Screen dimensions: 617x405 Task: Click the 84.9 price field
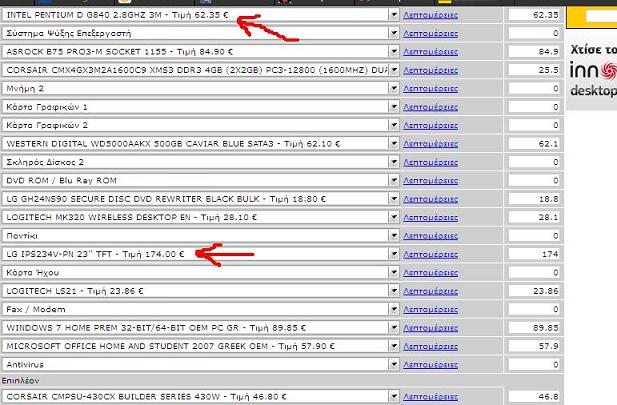534,52
